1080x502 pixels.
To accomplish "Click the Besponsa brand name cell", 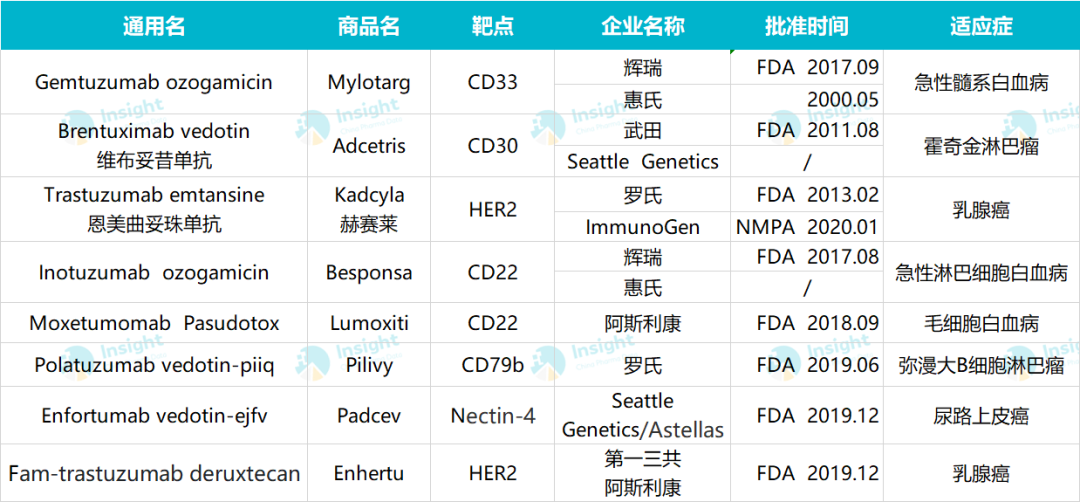I will 369,272.
